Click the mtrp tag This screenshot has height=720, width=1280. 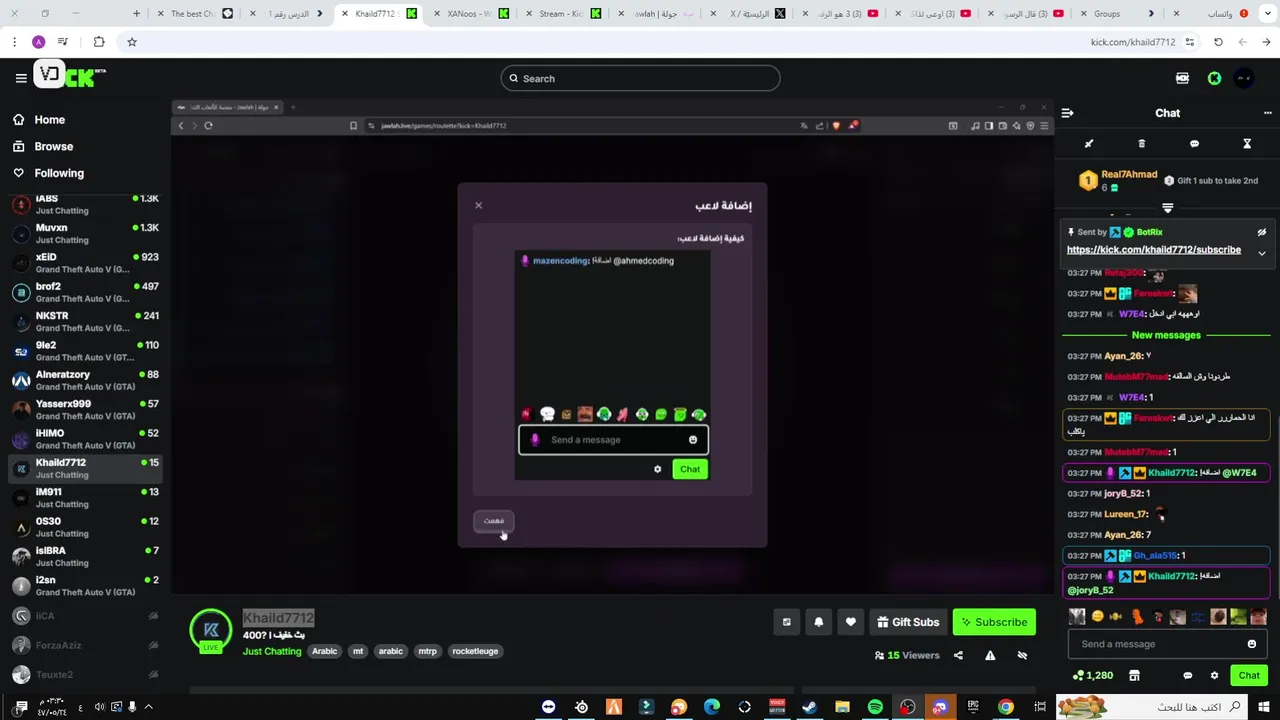(427, 651)
